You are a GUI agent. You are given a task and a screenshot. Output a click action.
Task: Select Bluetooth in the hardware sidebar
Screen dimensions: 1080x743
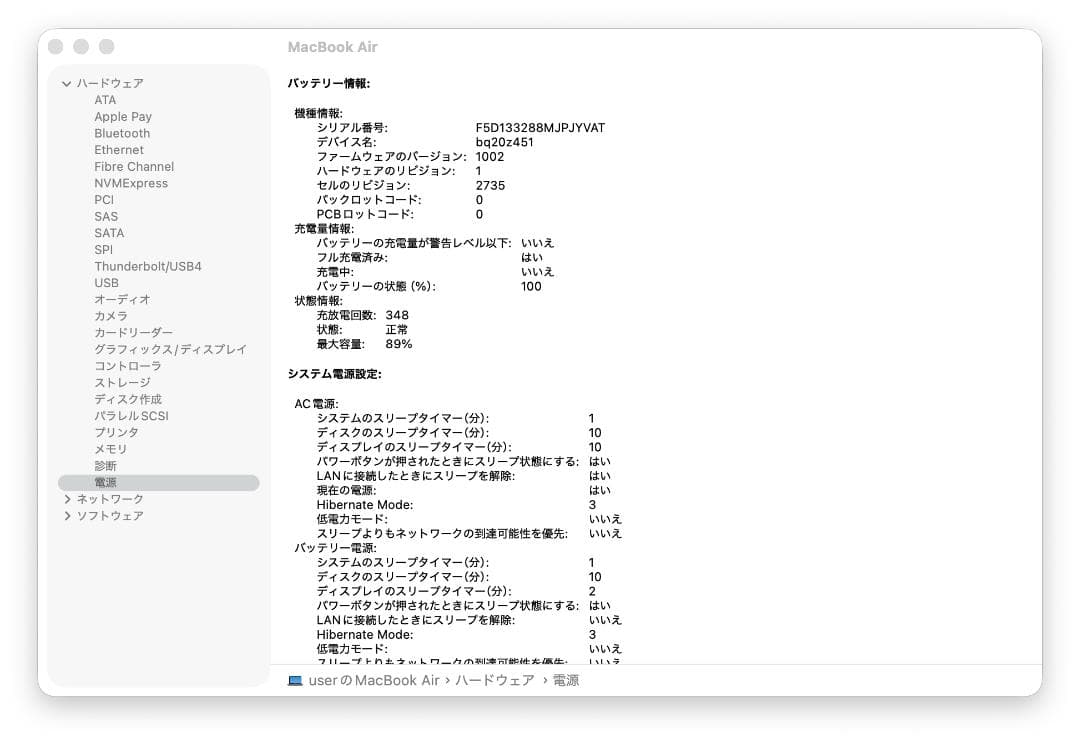pyautogui.click(x=121, y=133)
